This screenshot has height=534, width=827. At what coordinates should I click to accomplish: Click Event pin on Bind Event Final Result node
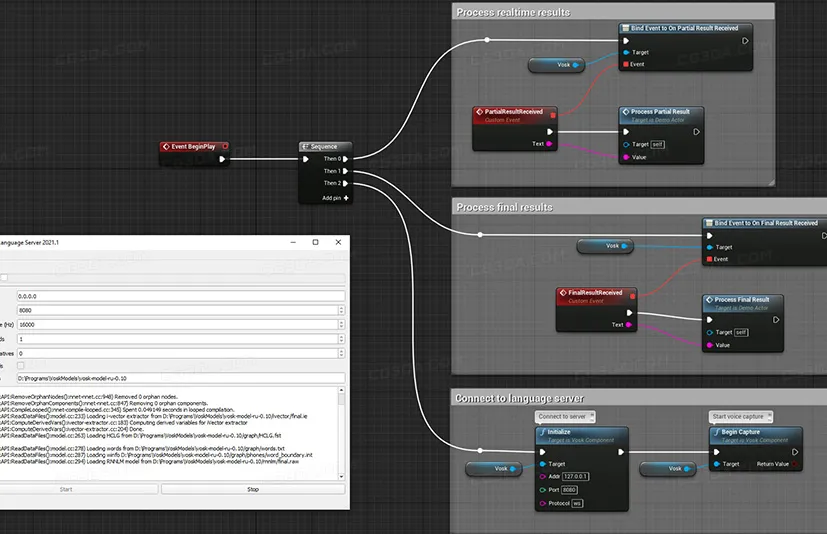click(709, 259)
